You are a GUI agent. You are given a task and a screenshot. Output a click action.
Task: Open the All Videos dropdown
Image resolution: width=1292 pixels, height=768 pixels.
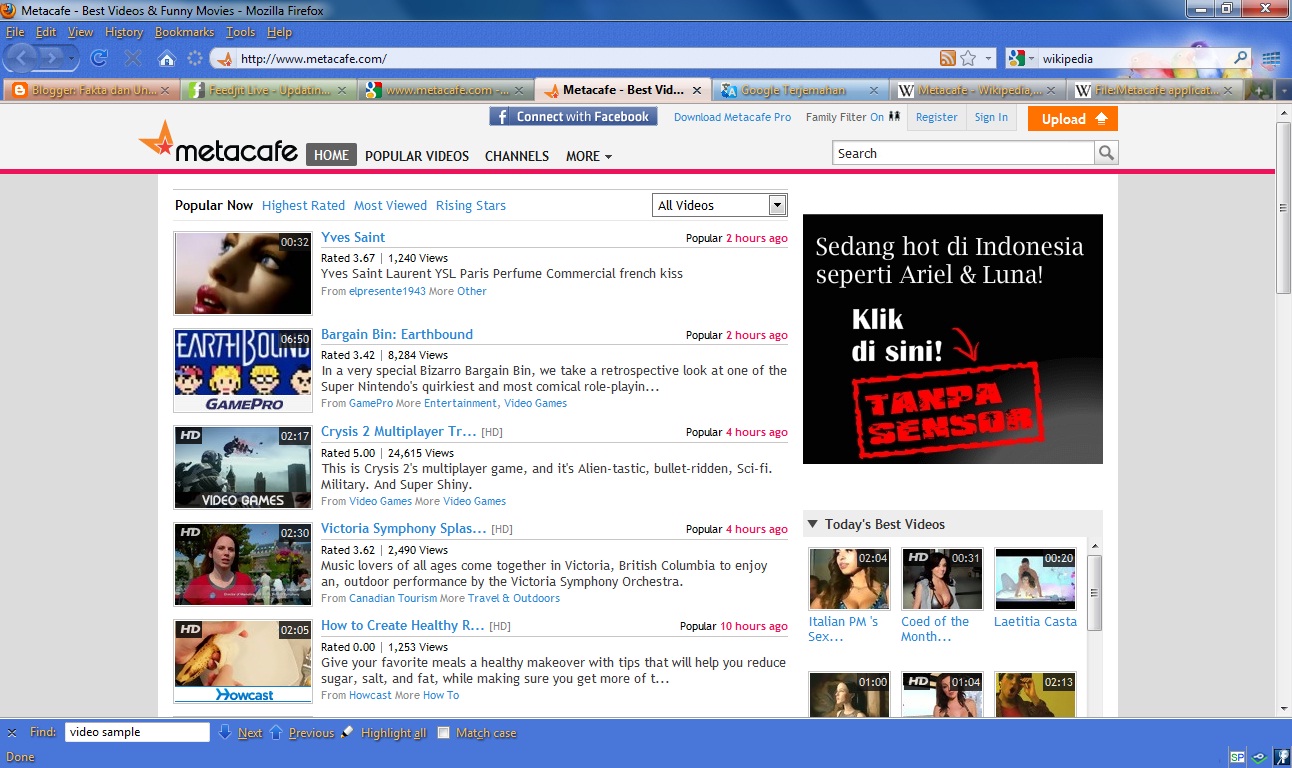tap(777, 205)
